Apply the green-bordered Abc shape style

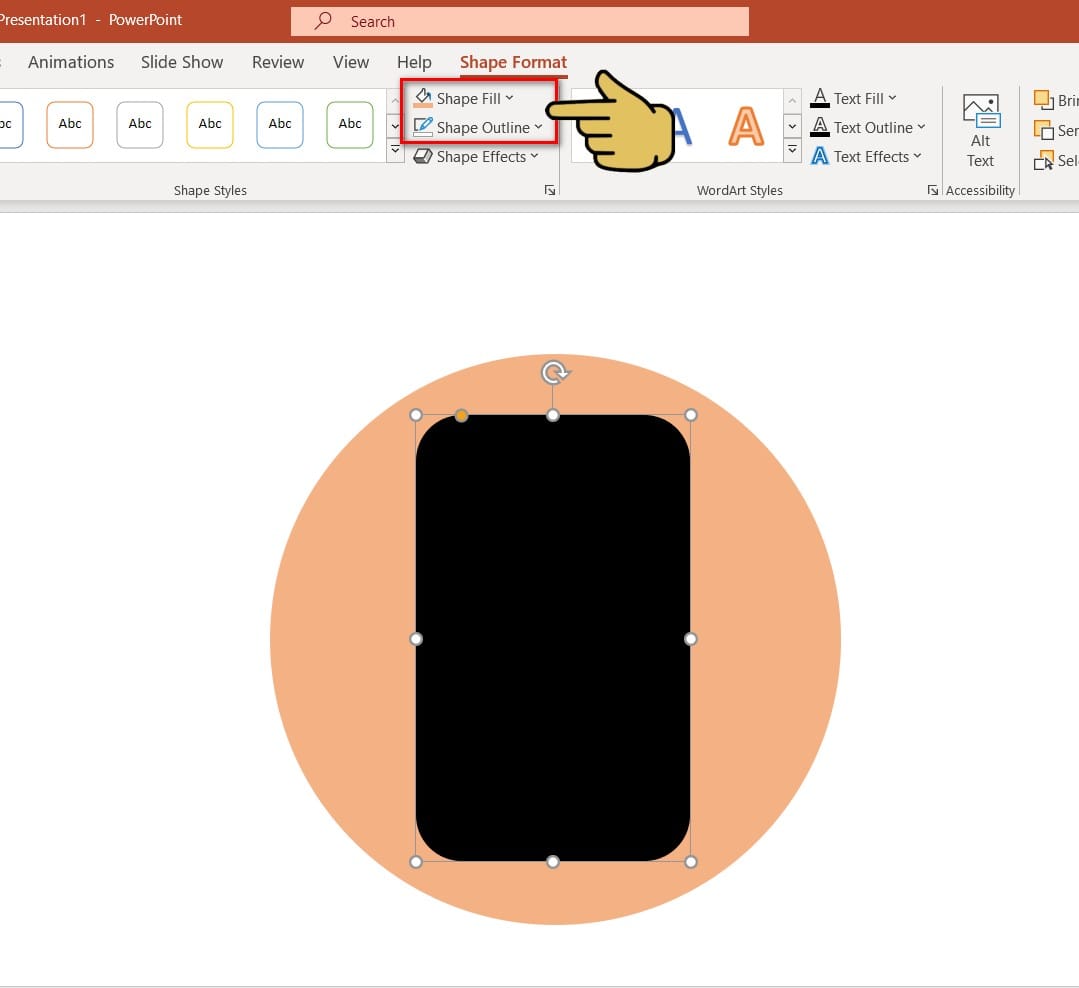(350, 125)
